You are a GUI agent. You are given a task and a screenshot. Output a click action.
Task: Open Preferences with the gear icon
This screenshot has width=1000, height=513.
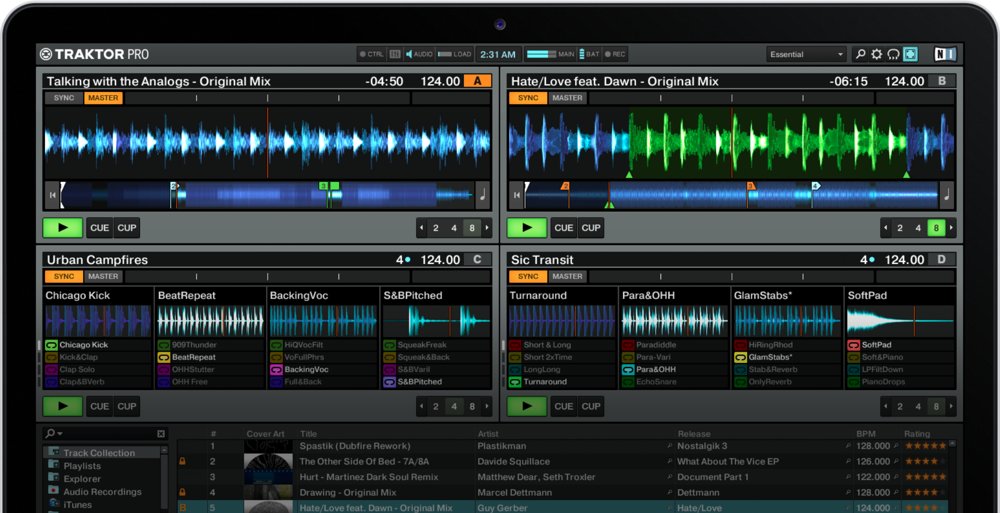coord(877,54)
